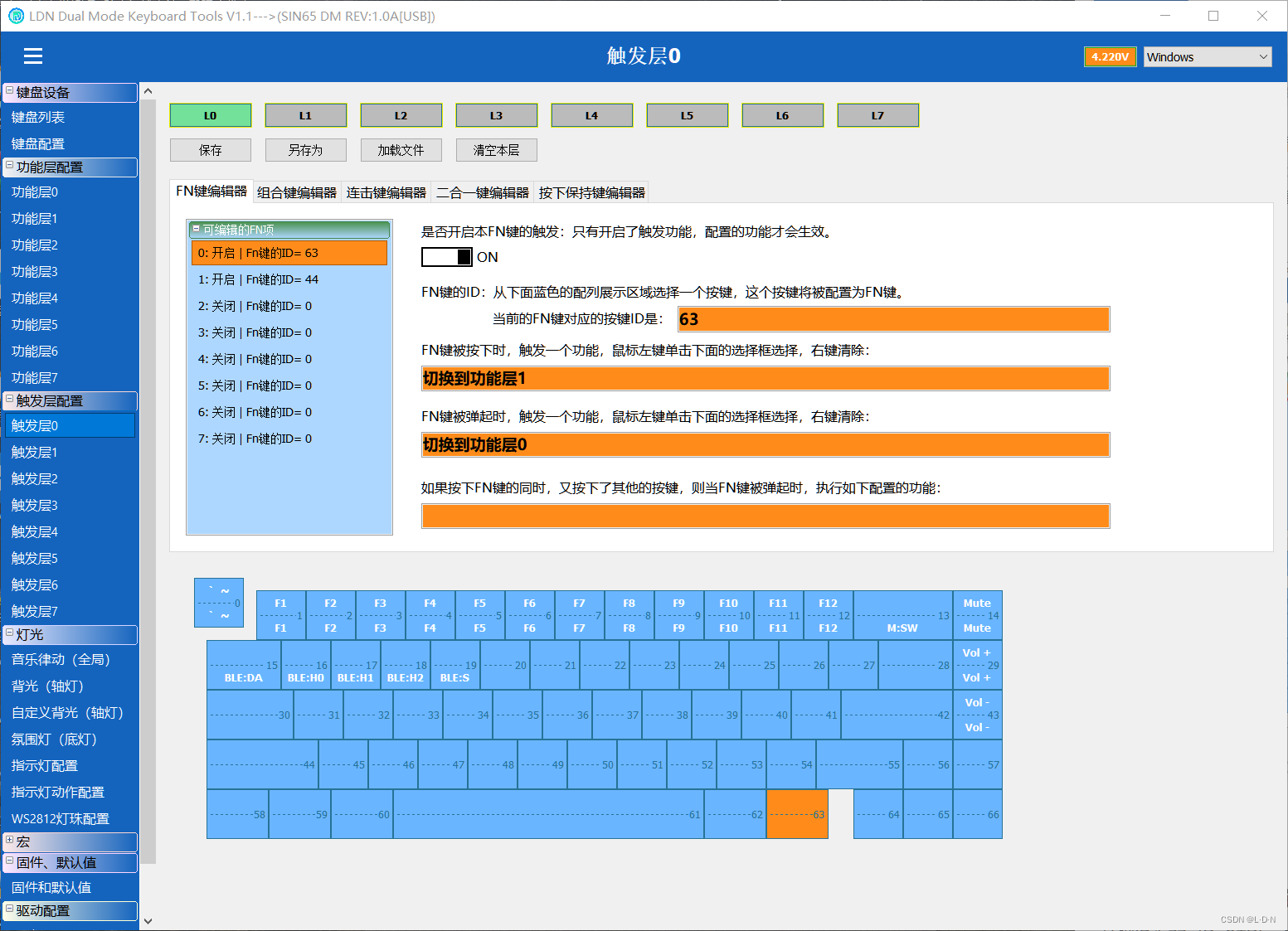Toggle the FN key trigger ON switch
The image size is (1288, 931).
(x=447, y=257)
